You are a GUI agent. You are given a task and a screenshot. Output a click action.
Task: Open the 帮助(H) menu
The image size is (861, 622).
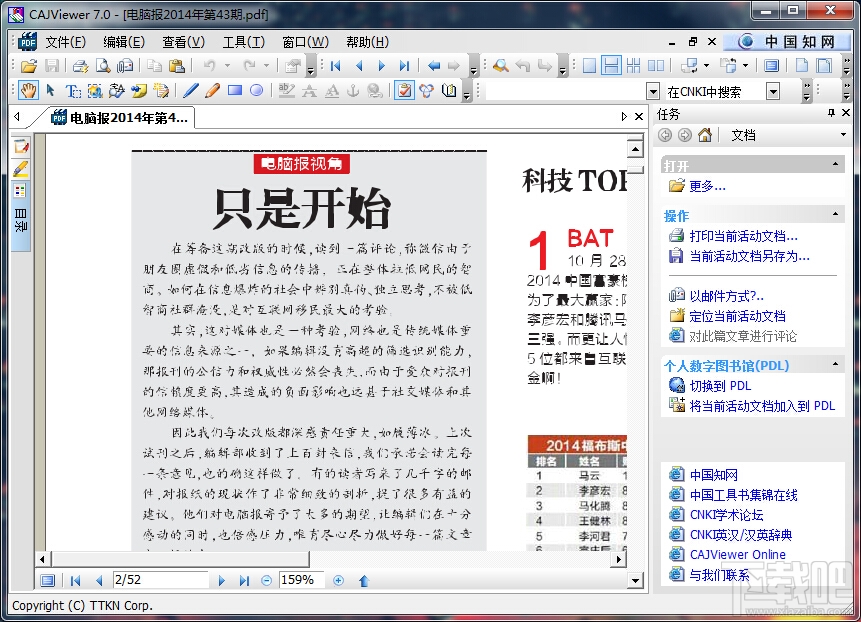(367, 42)
